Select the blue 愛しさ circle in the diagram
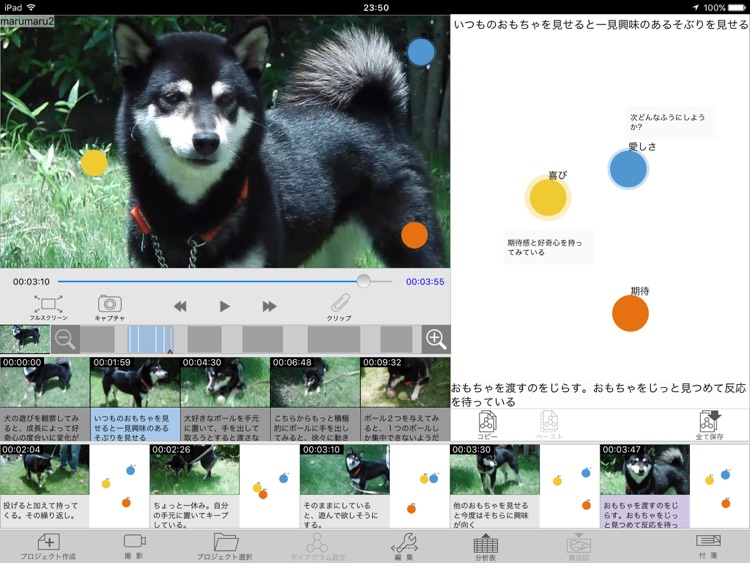Image resolution: width=750 pixels, height=563 pixels. (x=628, y=169)
